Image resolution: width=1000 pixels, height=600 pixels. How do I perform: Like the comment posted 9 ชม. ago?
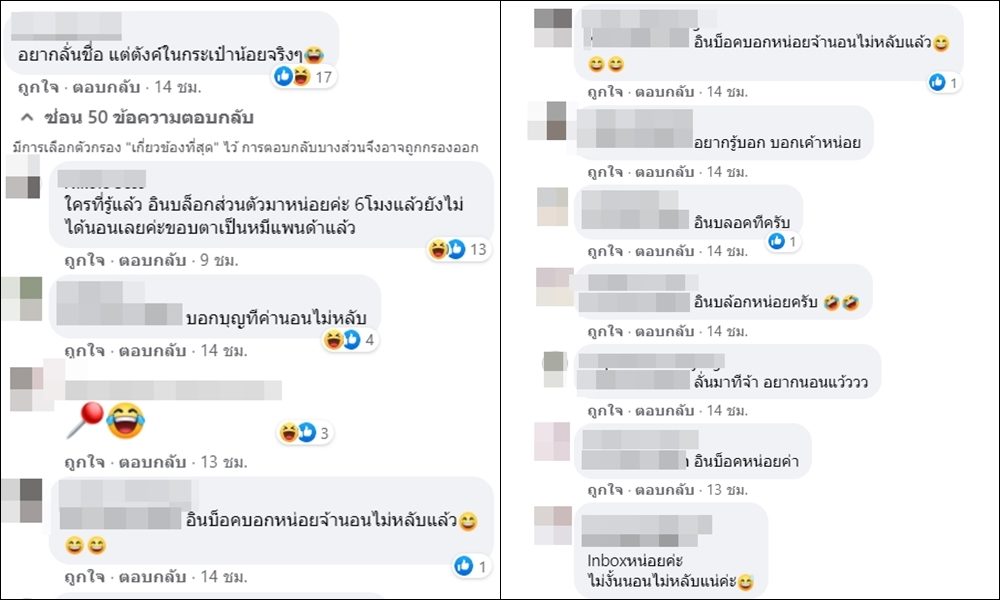(x=84, y=261)
